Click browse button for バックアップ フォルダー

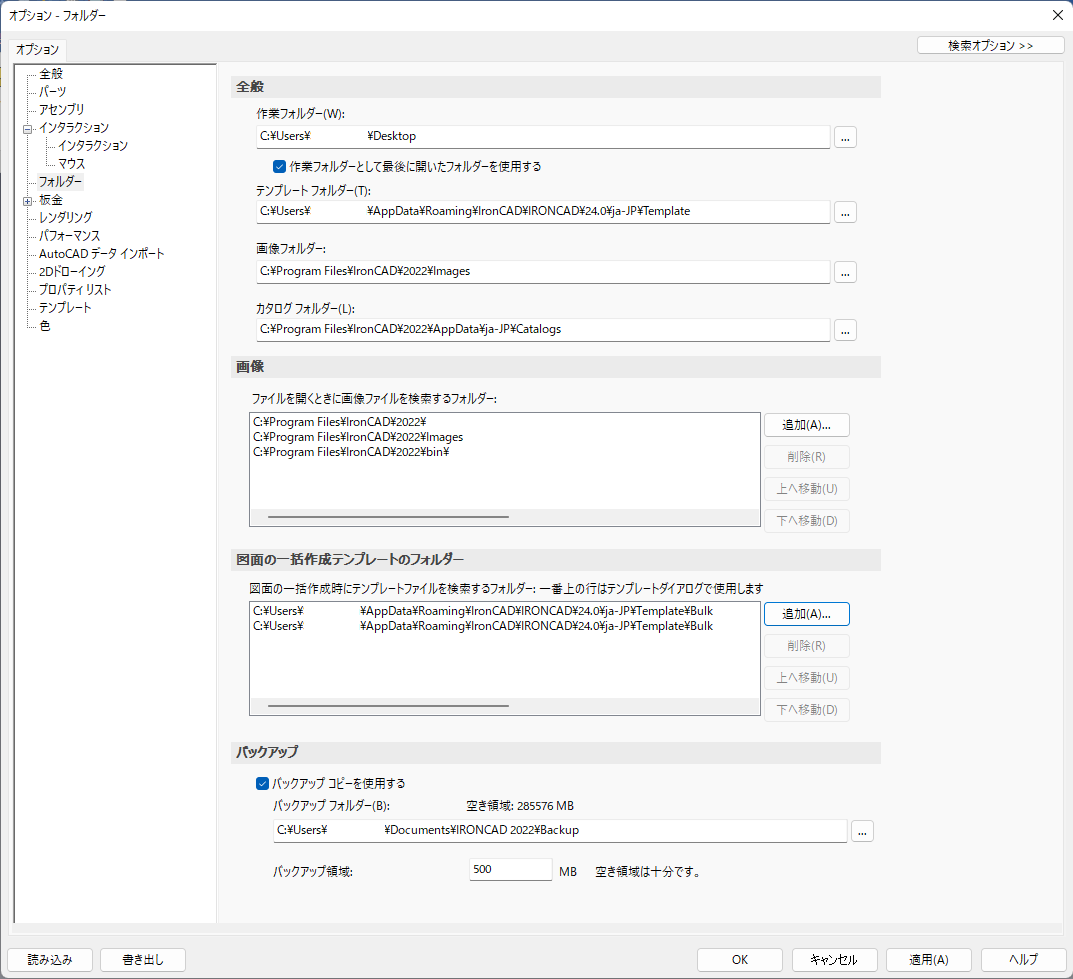pyautogui.click(x=862, y=831)
